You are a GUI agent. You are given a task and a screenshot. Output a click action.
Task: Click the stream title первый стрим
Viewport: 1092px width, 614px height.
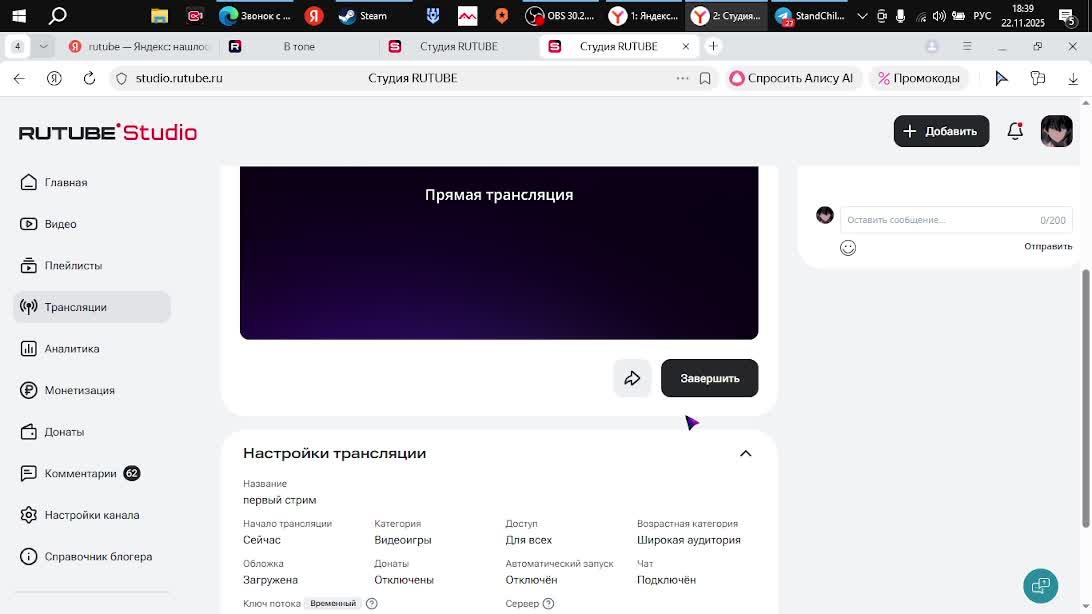tap(279, 500)
